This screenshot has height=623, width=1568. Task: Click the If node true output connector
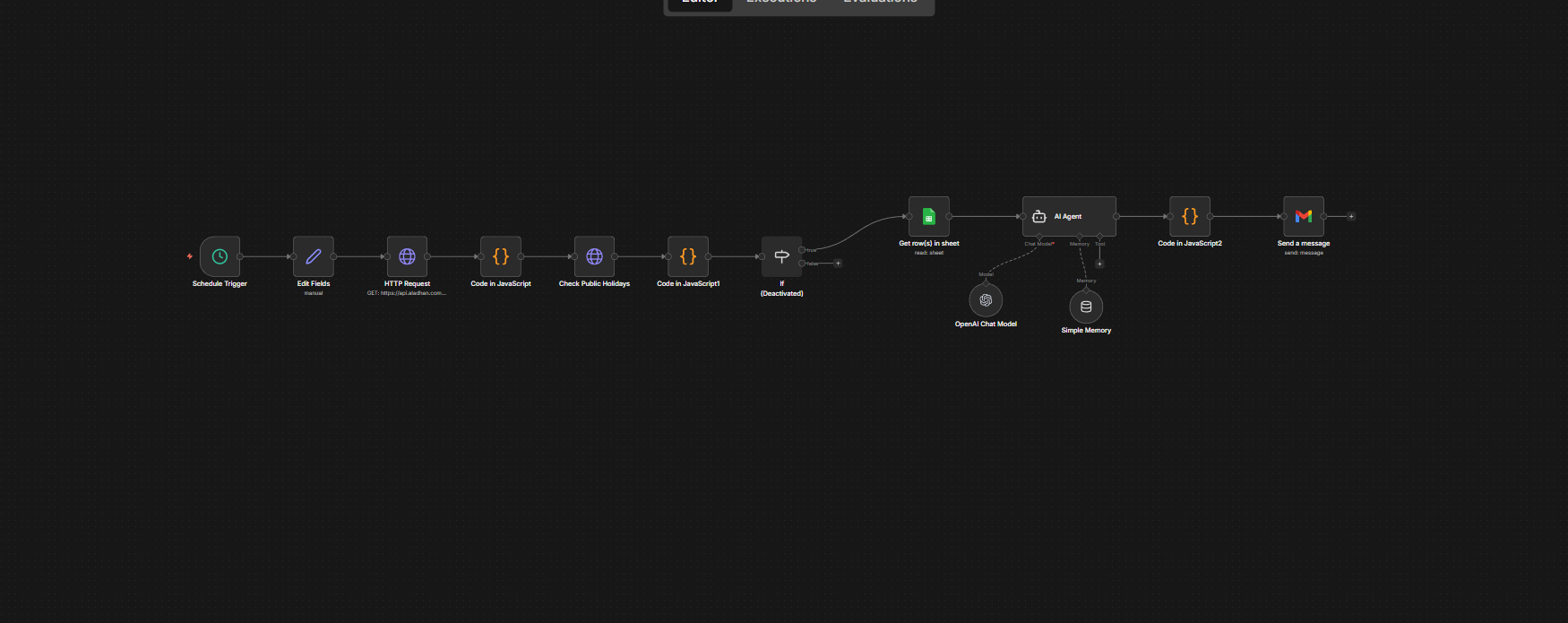[802, 250]
